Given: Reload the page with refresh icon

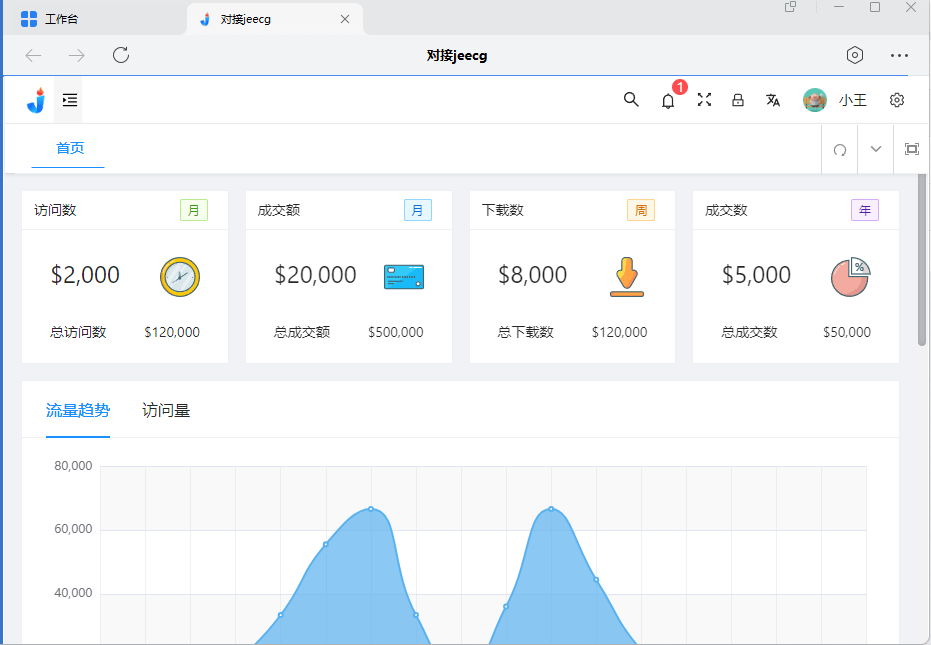Looking at the screenshot, I should click(121, 55).
